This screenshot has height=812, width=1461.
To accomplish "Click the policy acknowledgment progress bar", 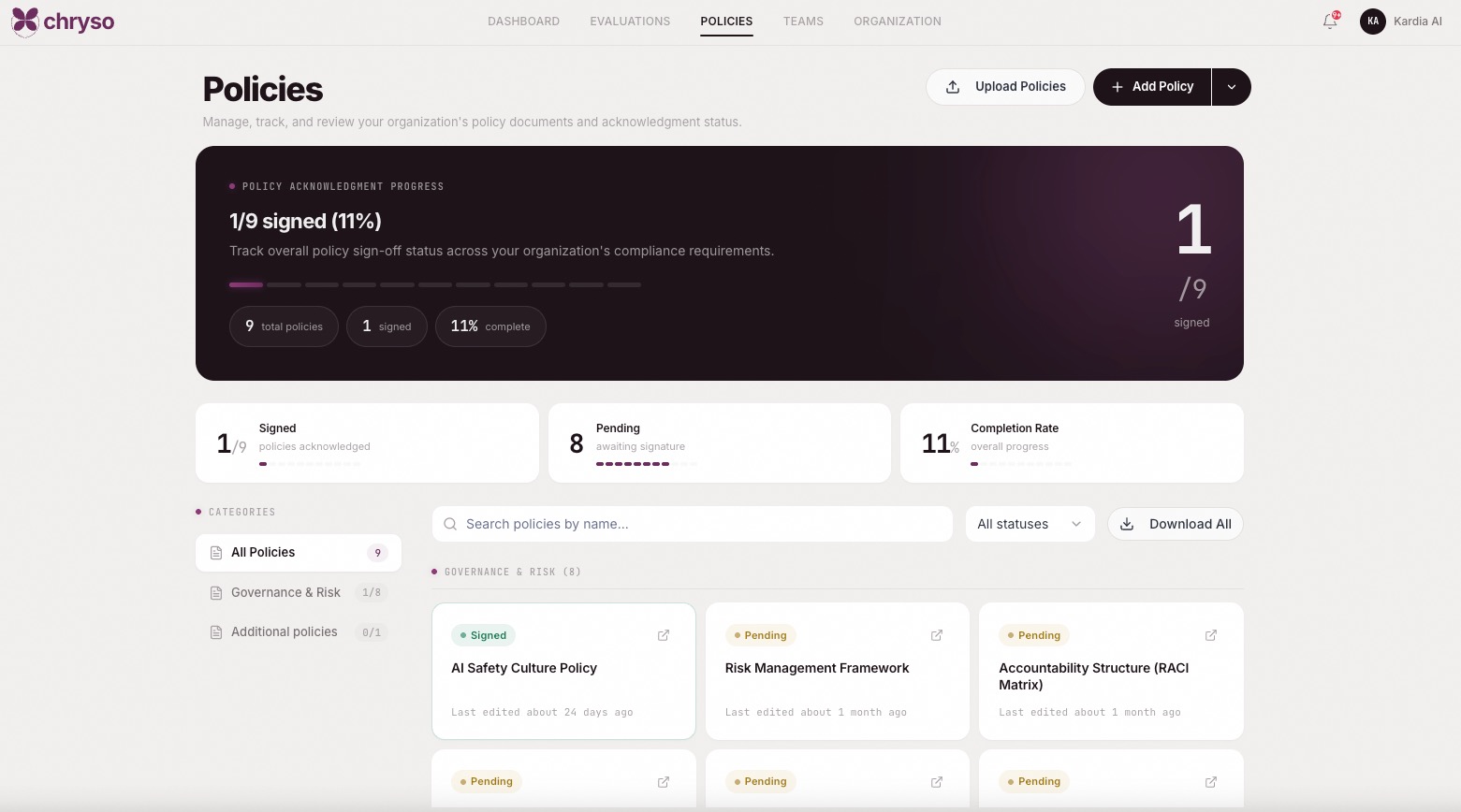I will (435, 284).
